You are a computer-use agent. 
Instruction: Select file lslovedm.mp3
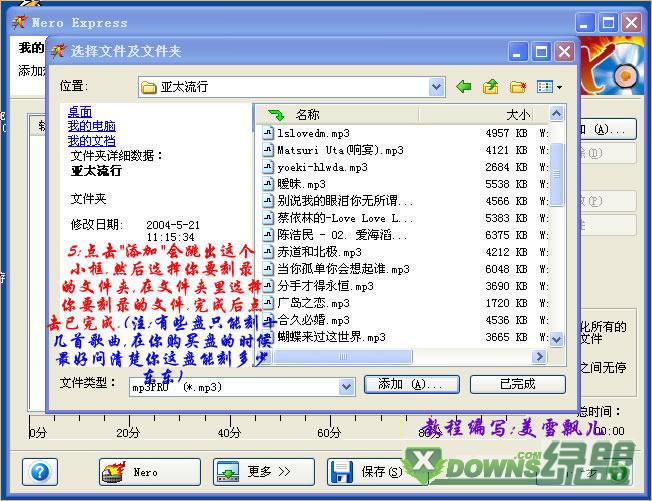coord(314,133)
